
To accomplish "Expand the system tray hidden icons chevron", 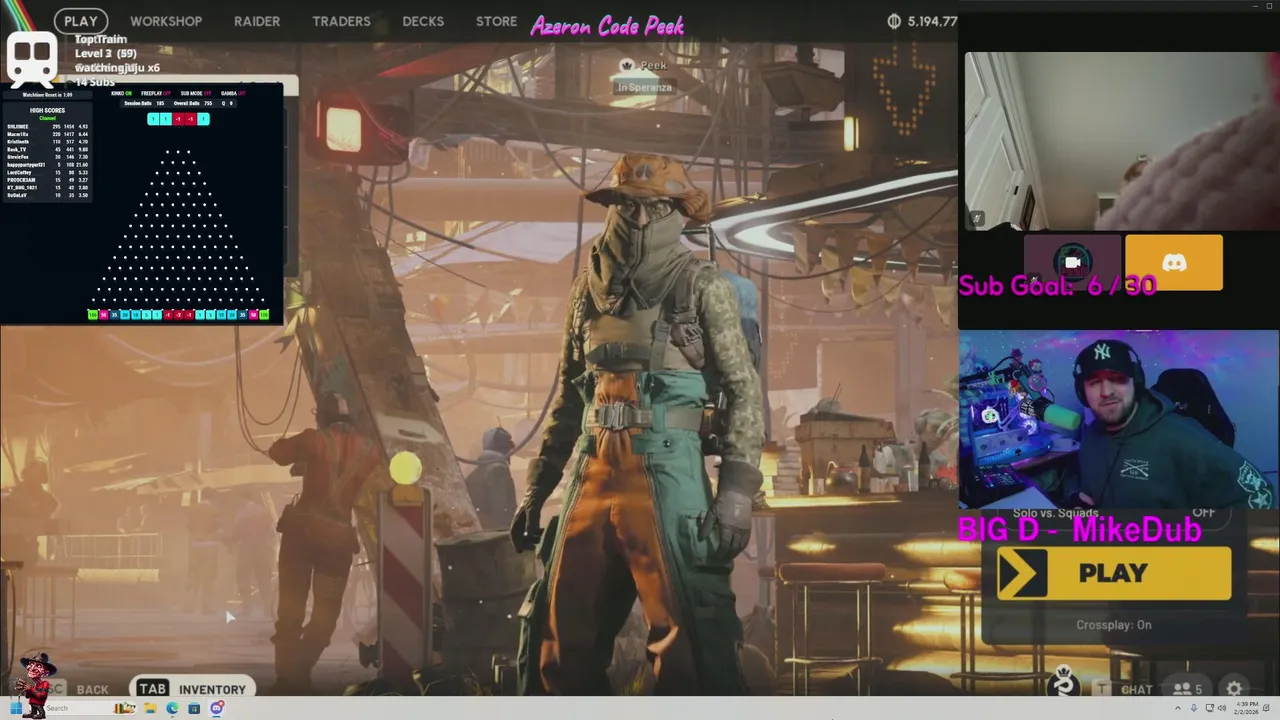I will (1178, 708).
